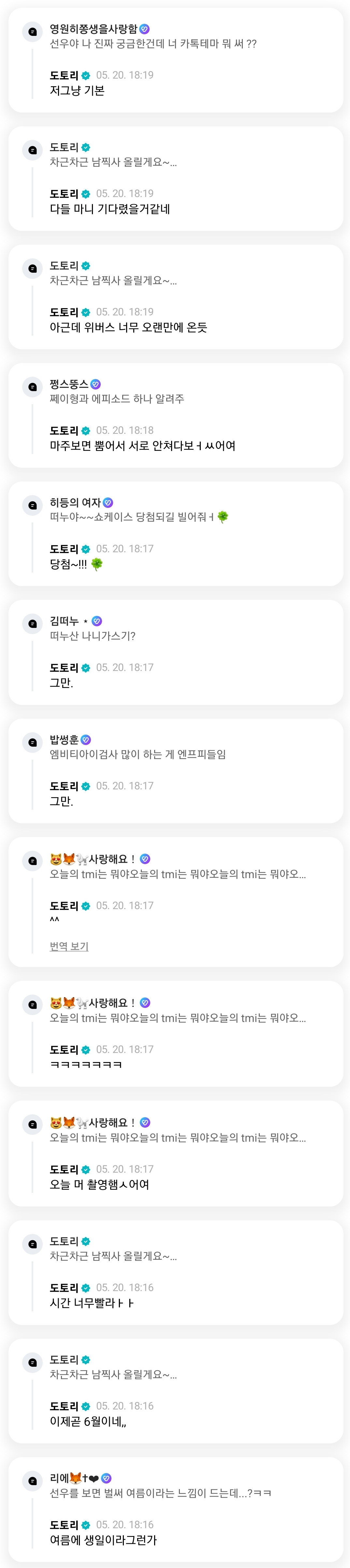This screenshot has width=350, height=1568.
Task: Click the comment '떠누산 나니가스기?'
Action: [x=92, y=636]
